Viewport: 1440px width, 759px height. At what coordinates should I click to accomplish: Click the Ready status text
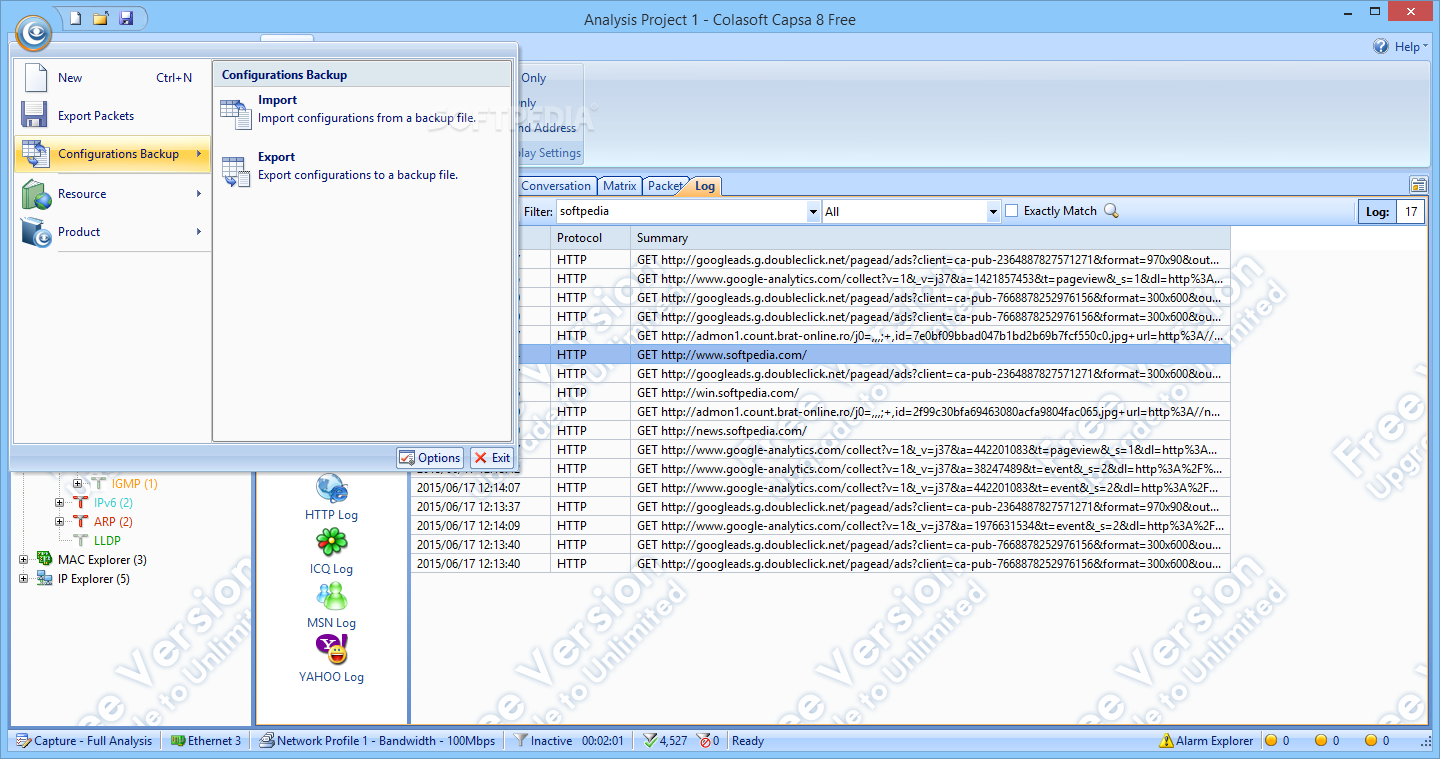click(x=748, y=741)
